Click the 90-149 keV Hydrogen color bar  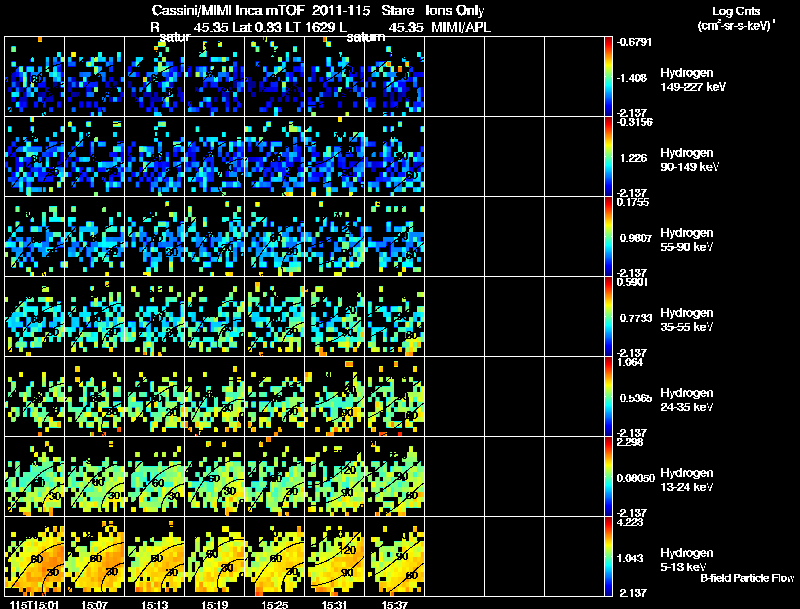608,157
